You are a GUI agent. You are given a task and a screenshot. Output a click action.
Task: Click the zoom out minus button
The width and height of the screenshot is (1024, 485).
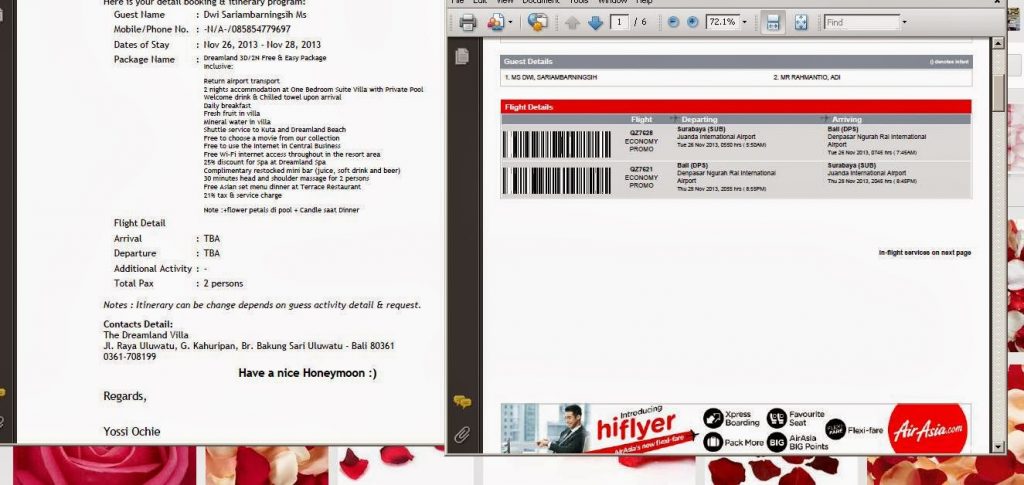672,22
